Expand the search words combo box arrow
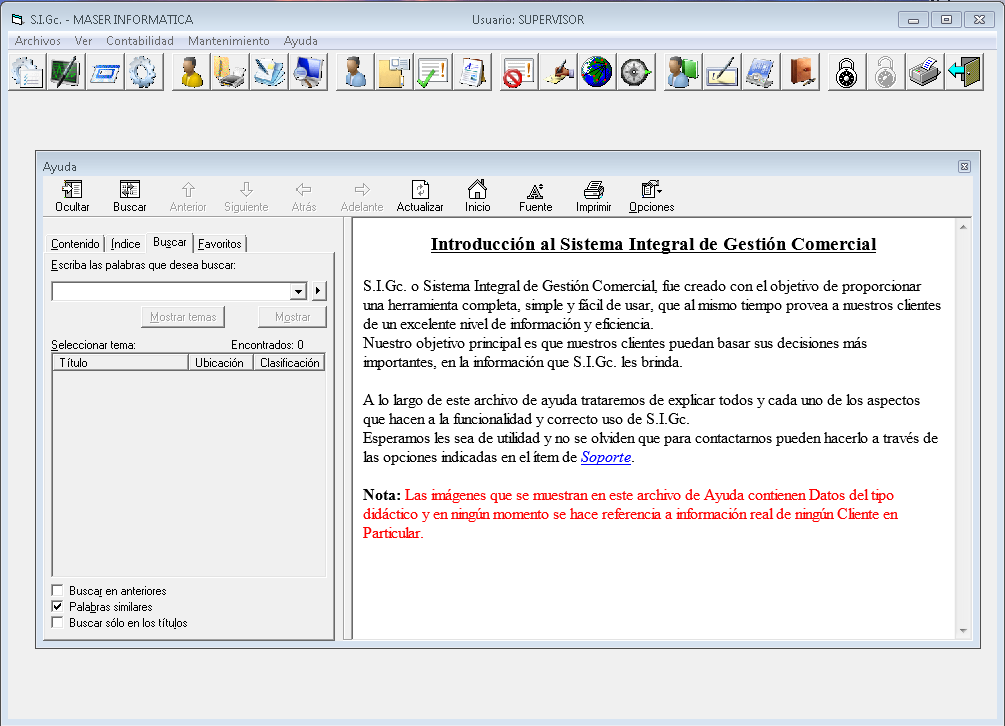Viewport: 1005px width, 726px height. pyautogui.click(x=298, y=292)
